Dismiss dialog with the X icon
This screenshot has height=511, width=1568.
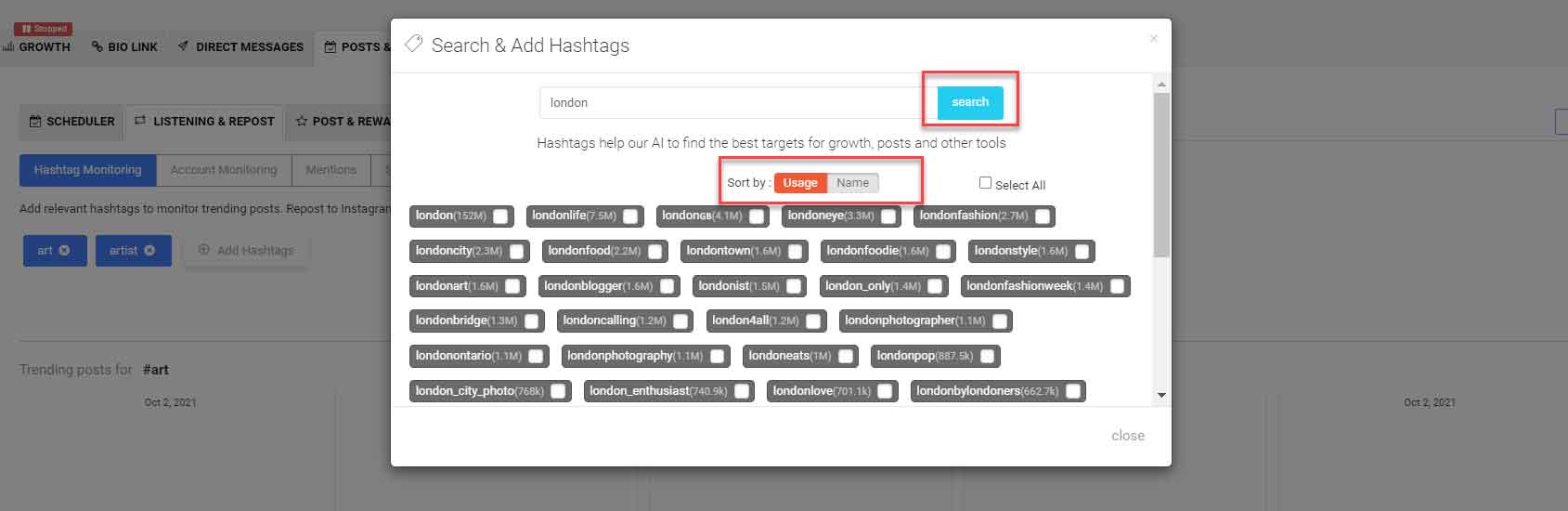pos(1153,38)
